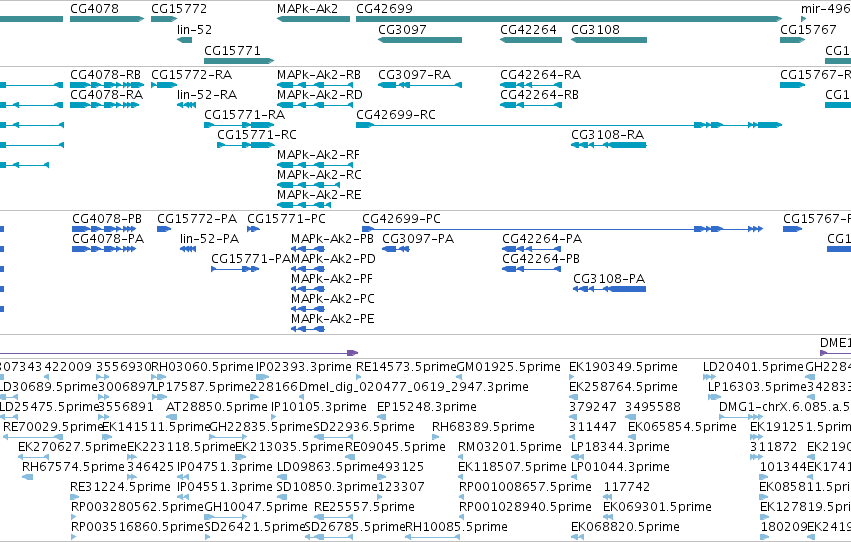Select the CG15772 gene label
The height and width of the screenshot is (542, 851).
point(179,9)
